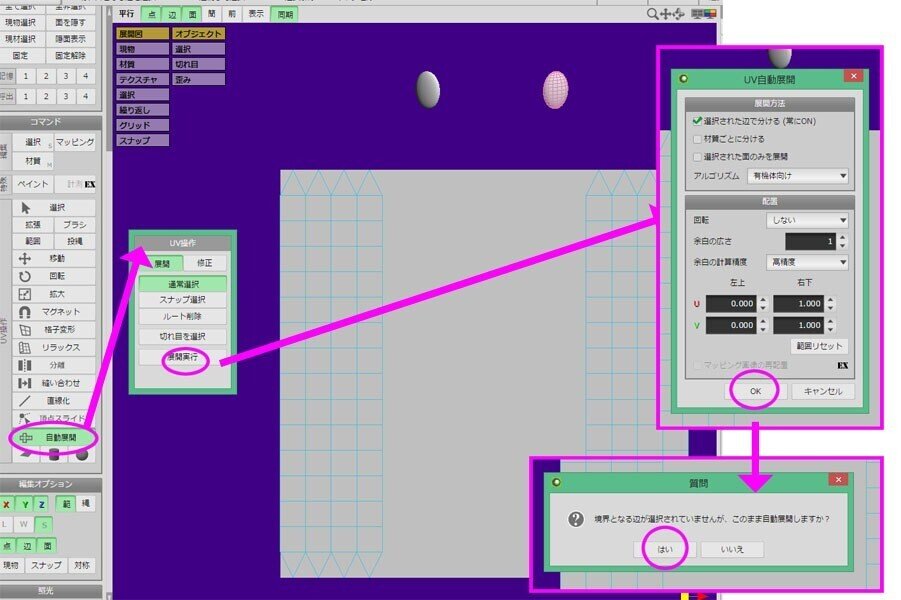
Task: Activate the 格子変形 lattice deform tool
Action: point(53,330)
